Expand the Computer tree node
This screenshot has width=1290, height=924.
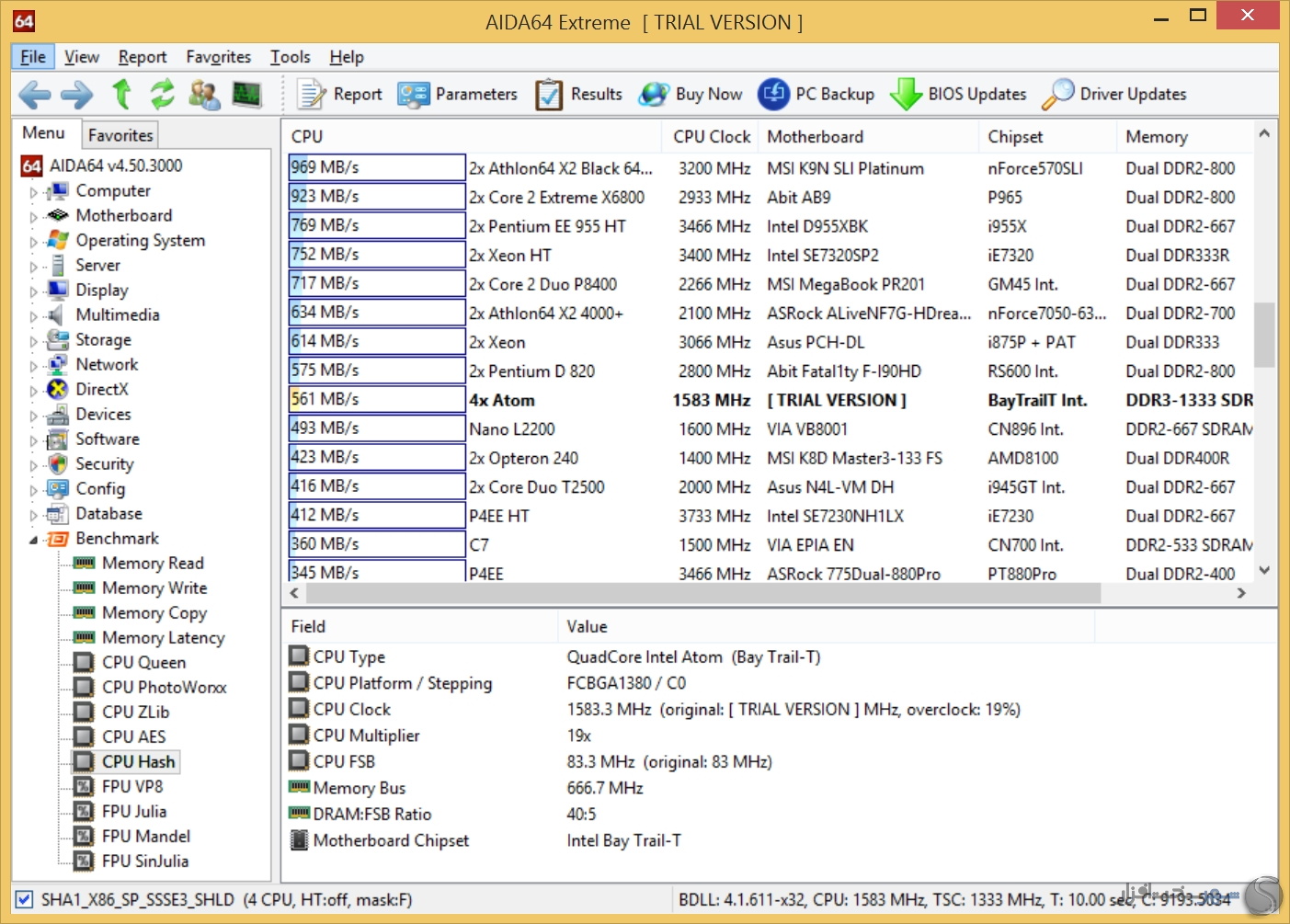(33, 192)
